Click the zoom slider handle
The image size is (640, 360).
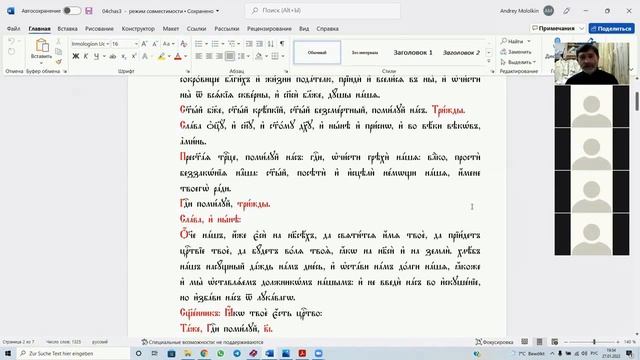(594, 342)
